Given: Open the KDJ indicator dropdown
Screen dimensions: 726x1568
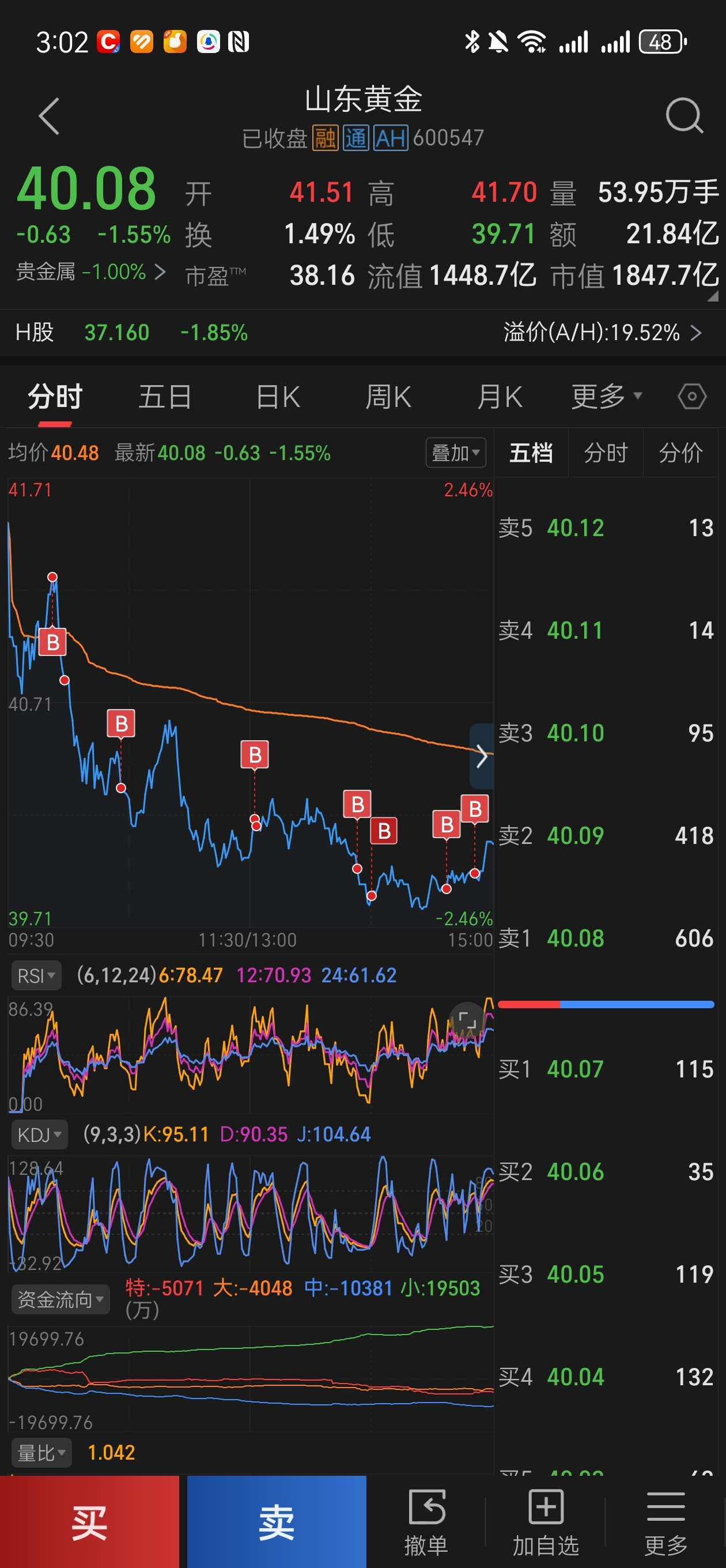Looking at the screenshot, I should point(39,1134).
